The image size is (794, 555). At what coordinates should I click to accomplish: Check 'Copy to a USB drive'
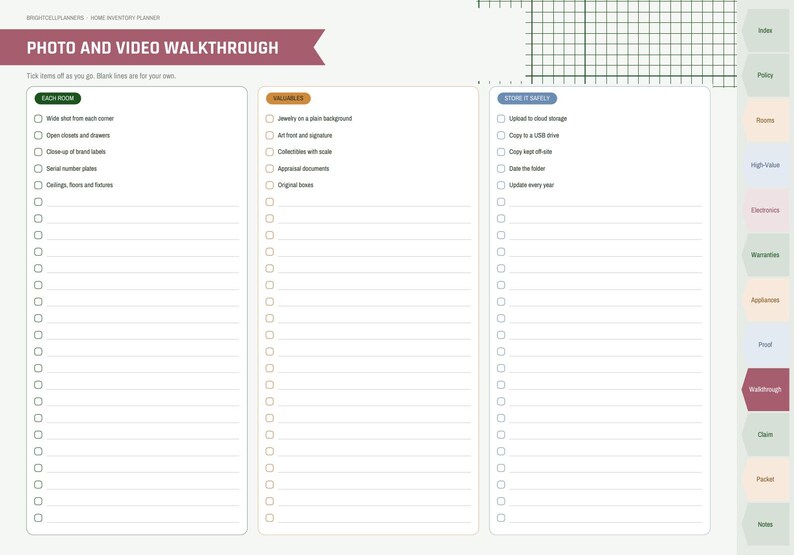(501, 135)
